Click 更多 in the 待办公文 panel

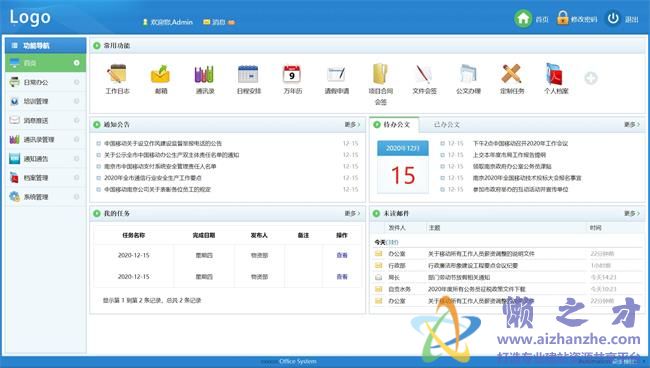click(632, 125)
